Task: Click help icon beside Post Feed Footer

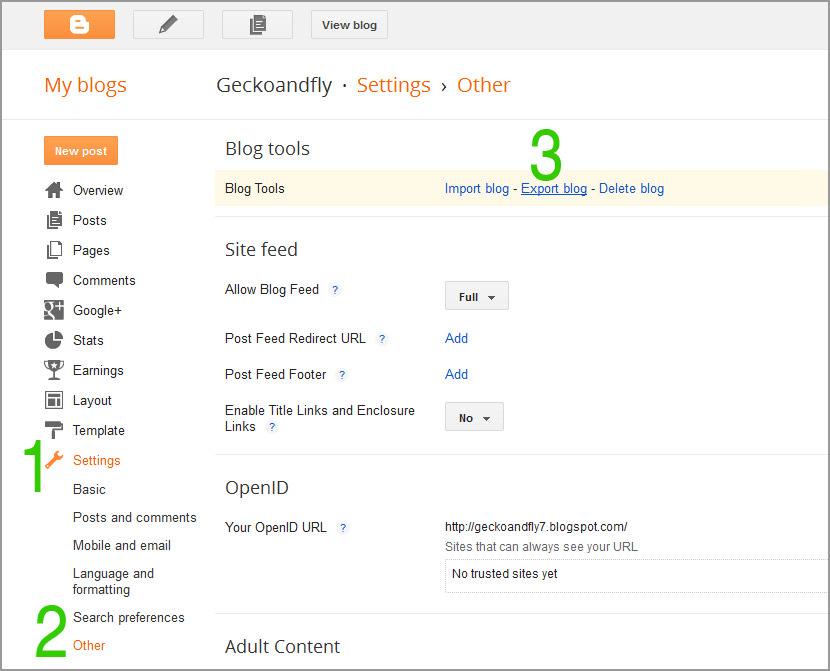Action: (x=342, y=375)
